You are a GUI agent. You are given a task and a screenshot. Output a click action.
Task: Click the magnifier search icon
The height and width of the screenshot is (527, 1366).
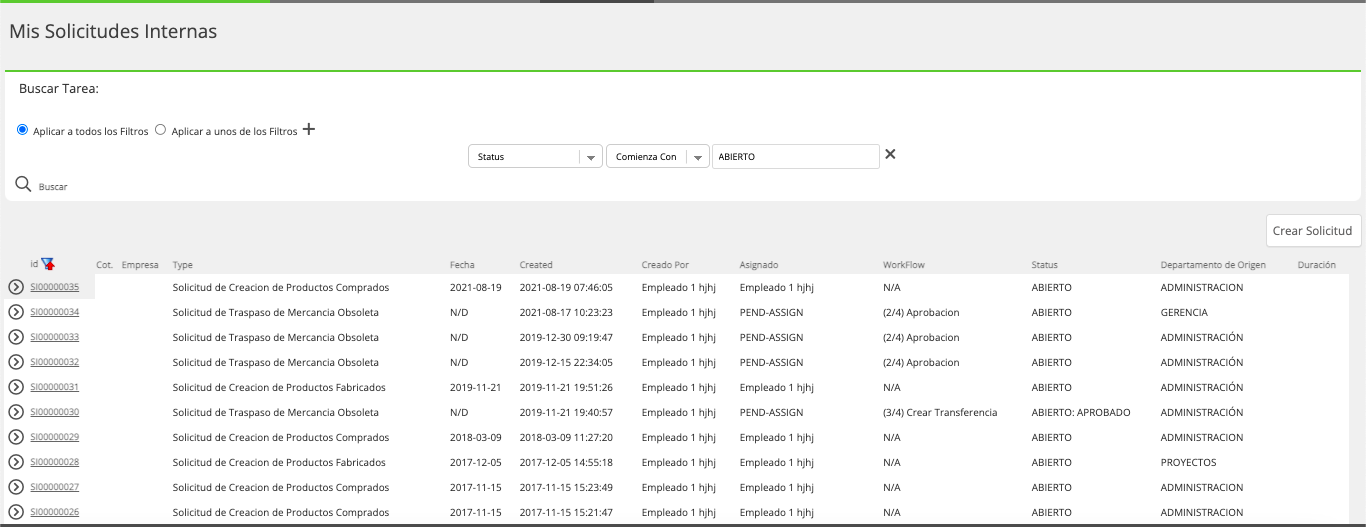pos(23,183)
